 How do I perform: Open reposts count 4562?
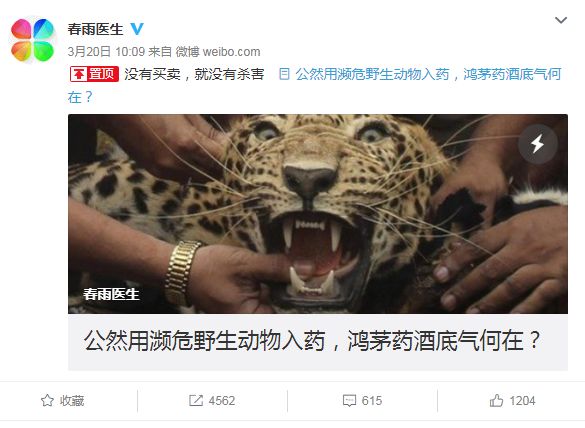point(222,400)
